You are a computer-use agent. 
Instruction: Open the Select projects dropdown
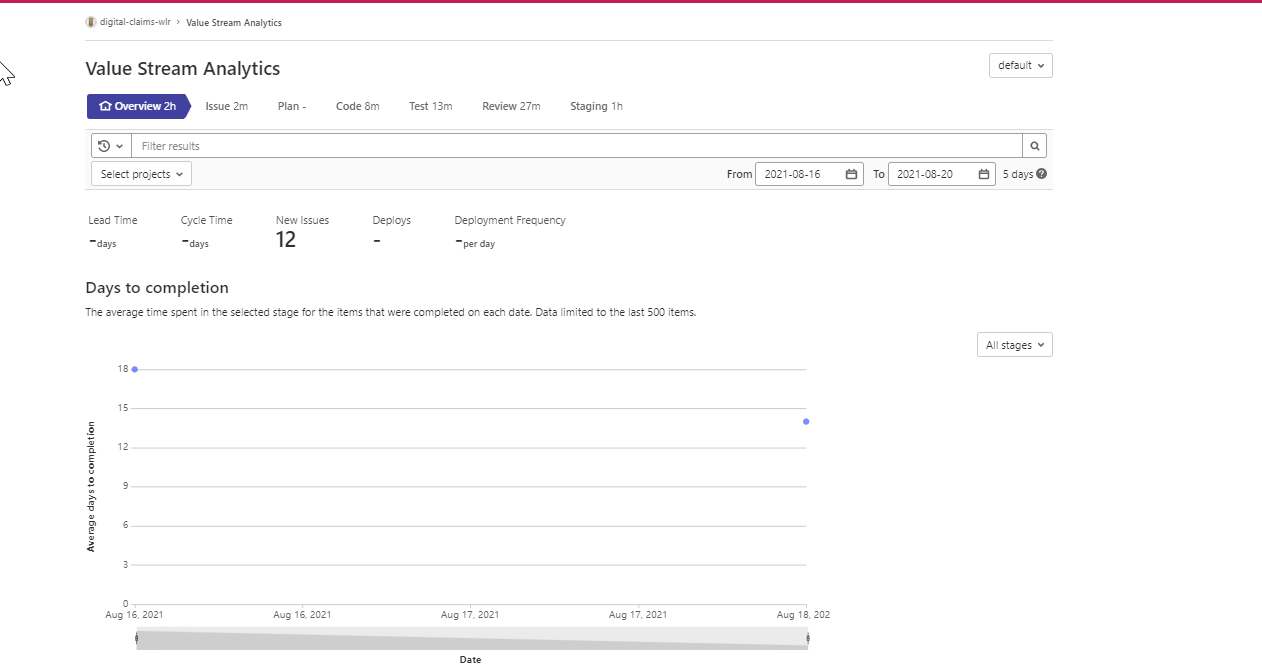(140, 173)
